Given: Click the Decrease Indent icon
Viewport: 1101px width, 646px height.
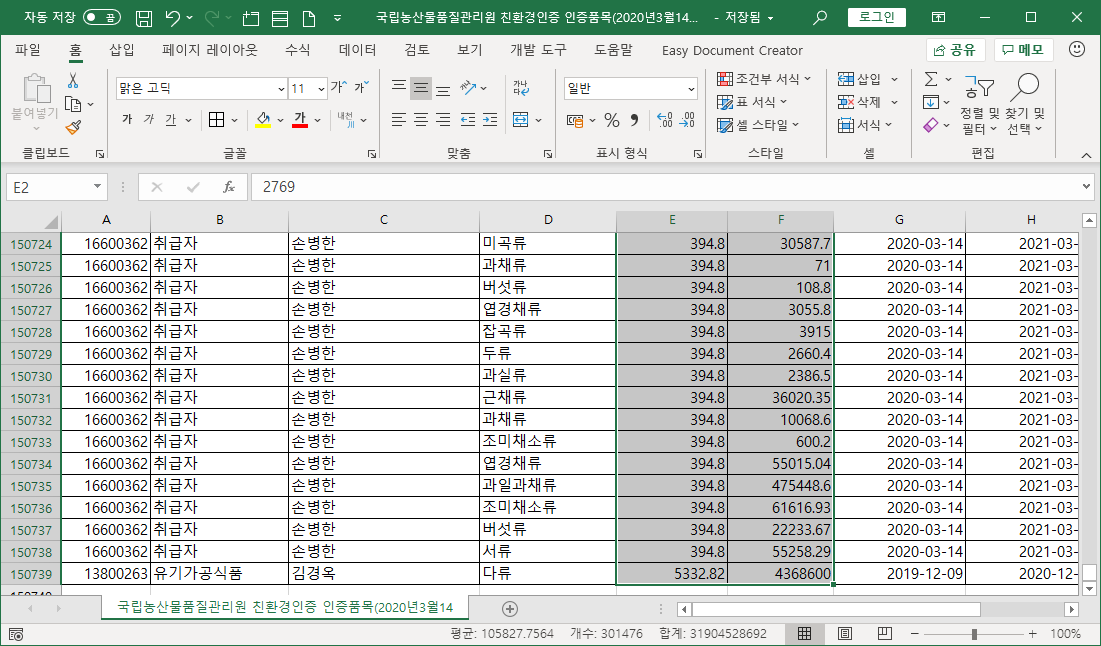Looking at the screenshot, I should [468, 120].
